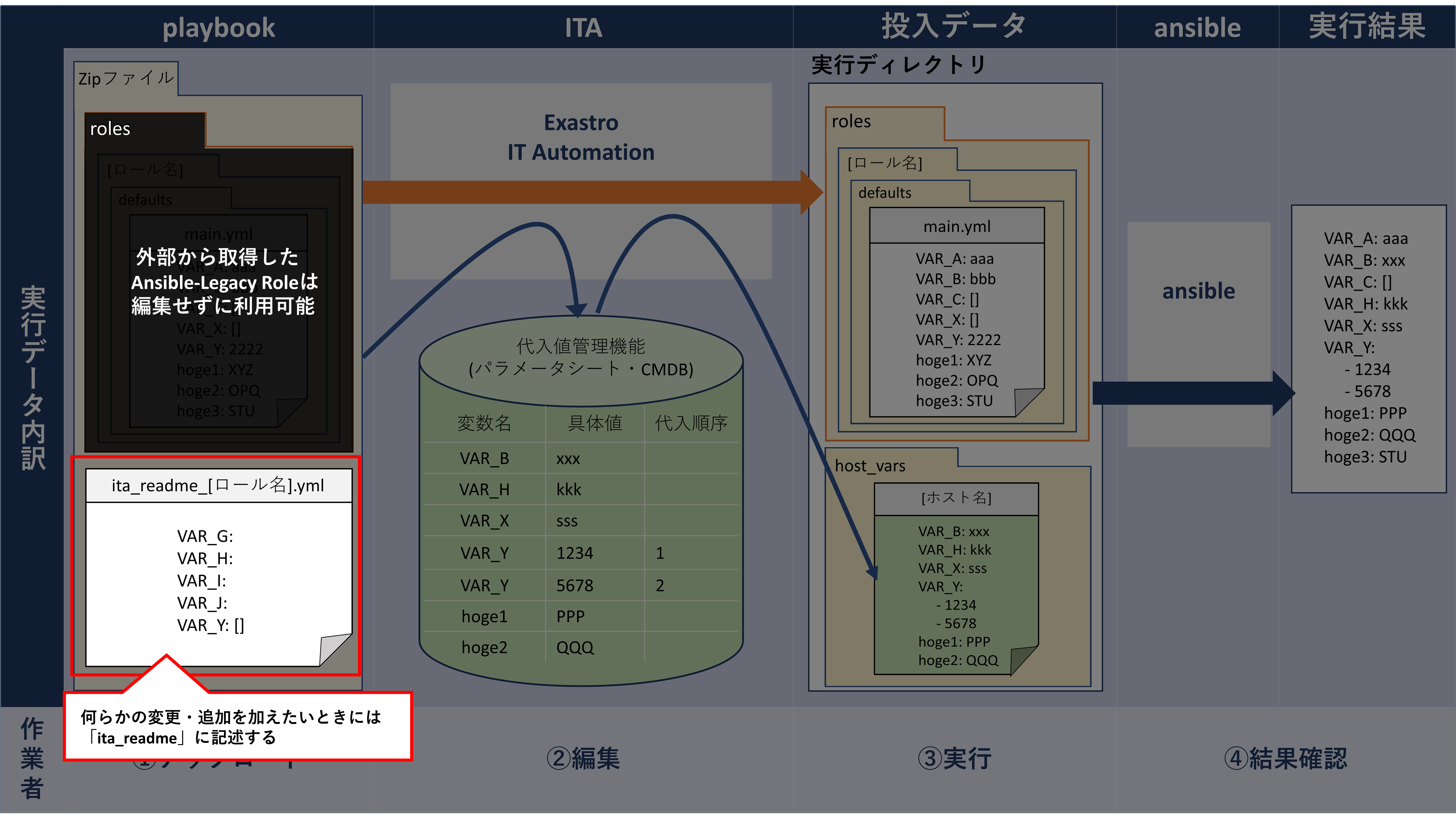The height and width of the screenshot is (819, 1456).
Task: Click the "VAR_X" cell in the table
Action: (x=485, y=520)
